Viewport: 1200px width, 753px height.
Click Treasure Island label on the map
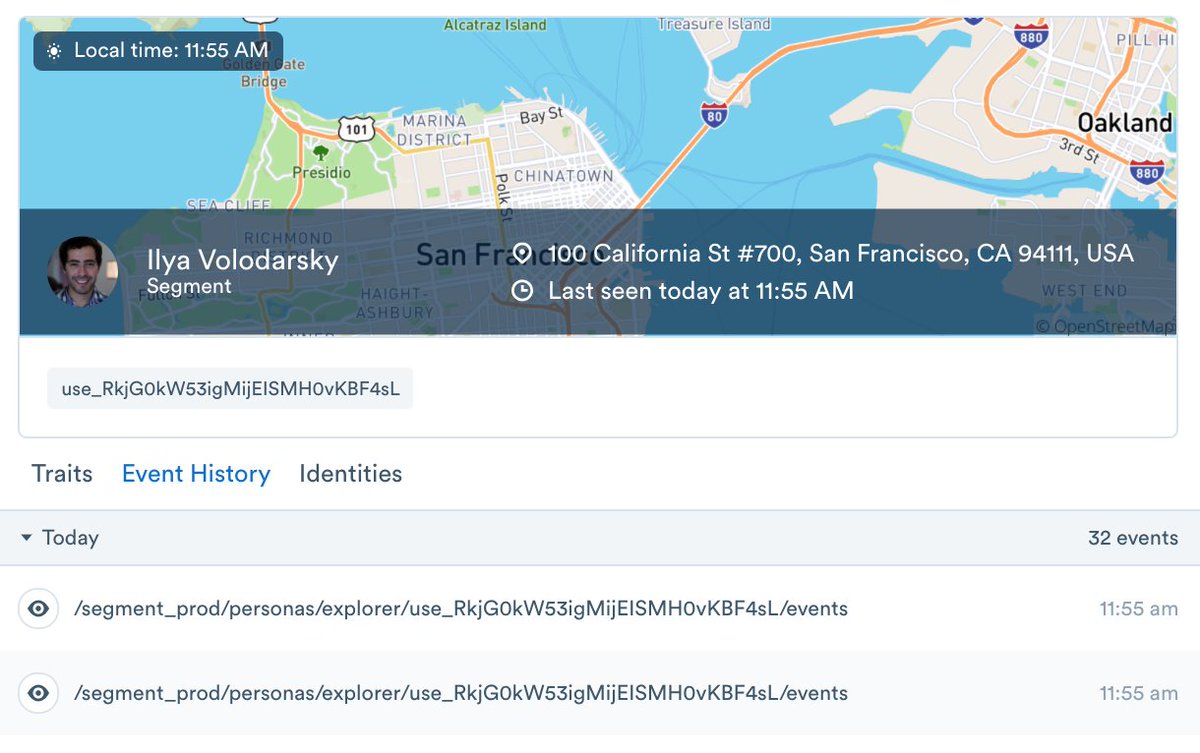(x=714, y=24)
